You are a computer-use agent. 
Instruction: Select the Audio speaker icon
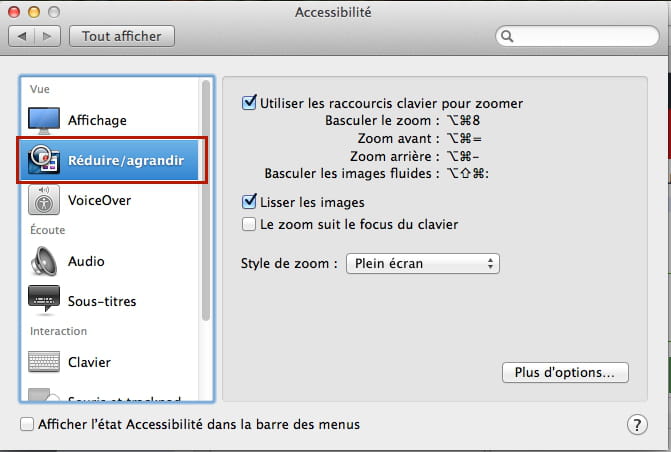(x=44, y=261)
